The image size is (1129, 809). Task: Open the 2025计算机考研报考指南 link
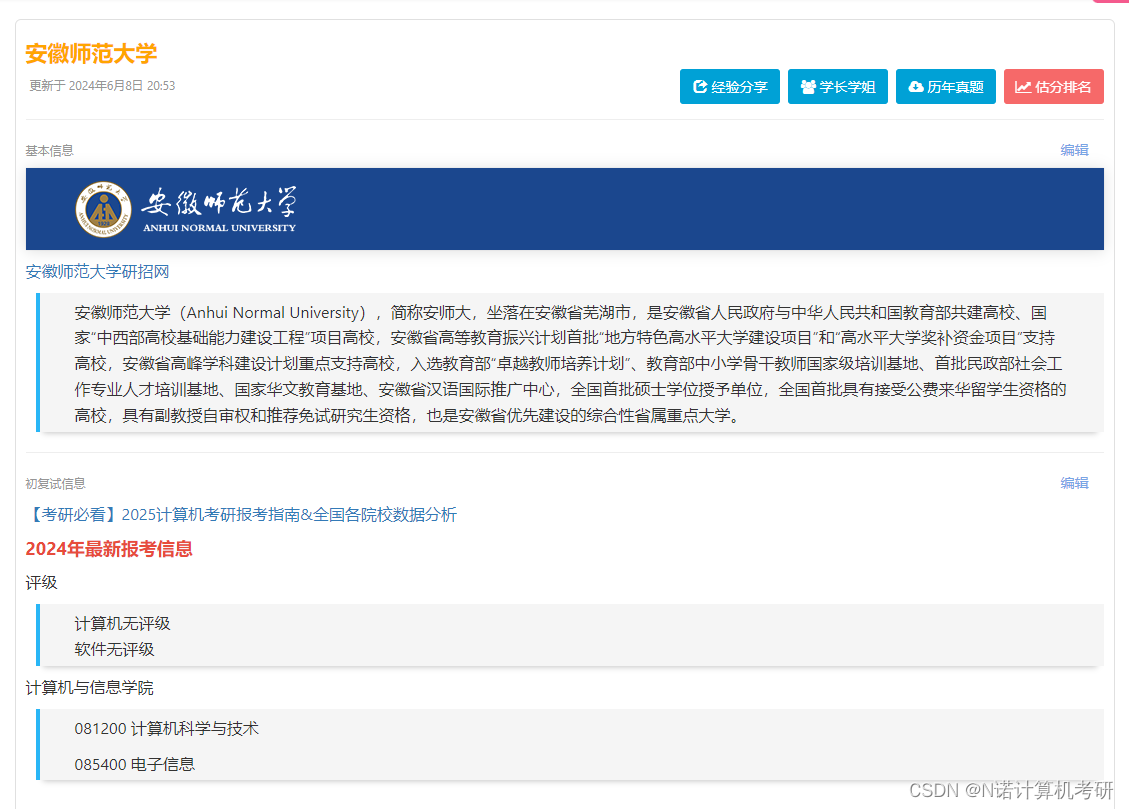pos(241,515)
